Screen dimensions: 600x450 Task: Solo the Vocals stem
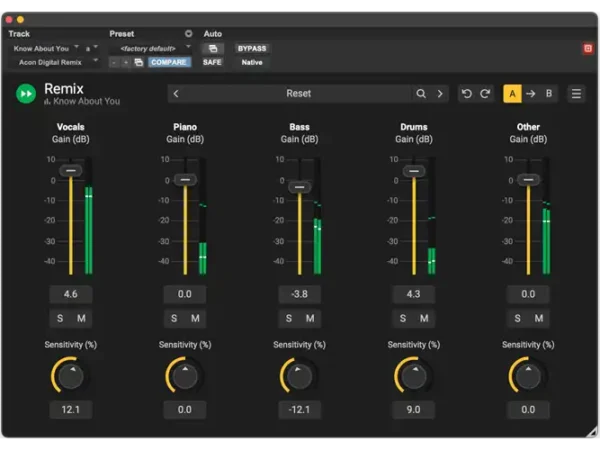point(60,318)
